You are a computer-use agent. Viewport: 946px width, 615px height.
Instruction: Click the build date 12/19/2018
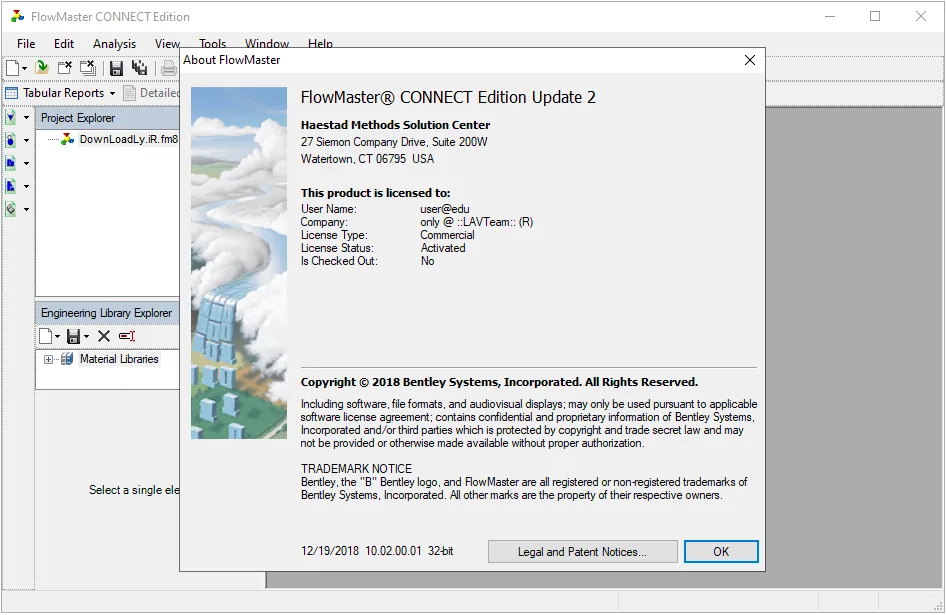coord(330,551)
